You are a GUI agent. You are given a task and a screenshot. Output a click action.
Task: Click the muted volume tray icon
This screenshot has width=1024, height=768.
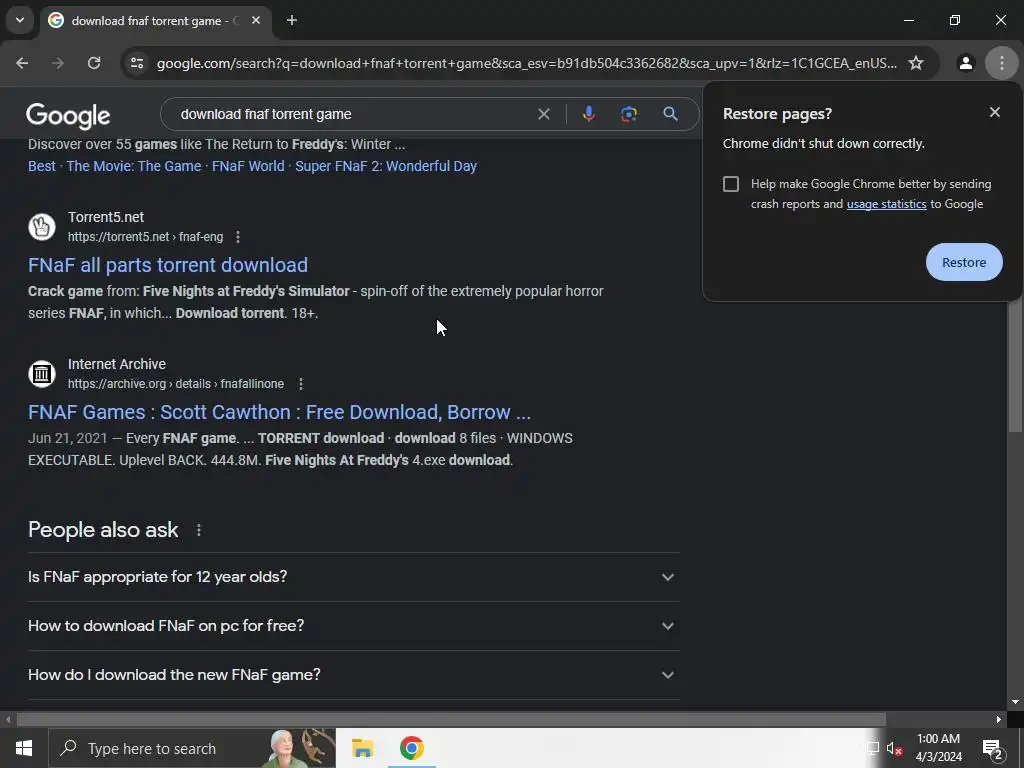coord(894,748)
